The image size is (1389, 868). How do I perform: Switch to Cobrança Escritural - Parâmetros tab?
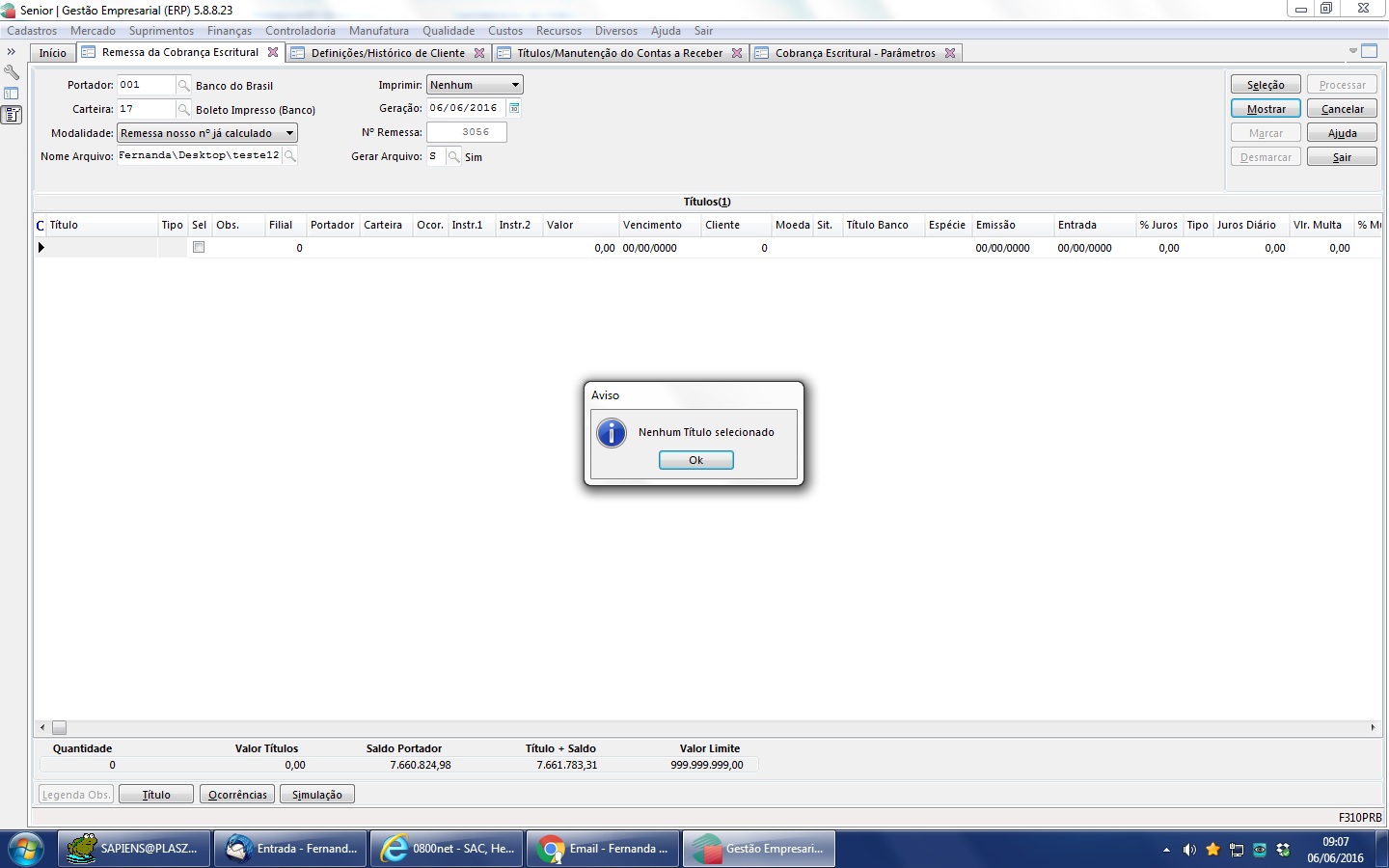[855, 53]
